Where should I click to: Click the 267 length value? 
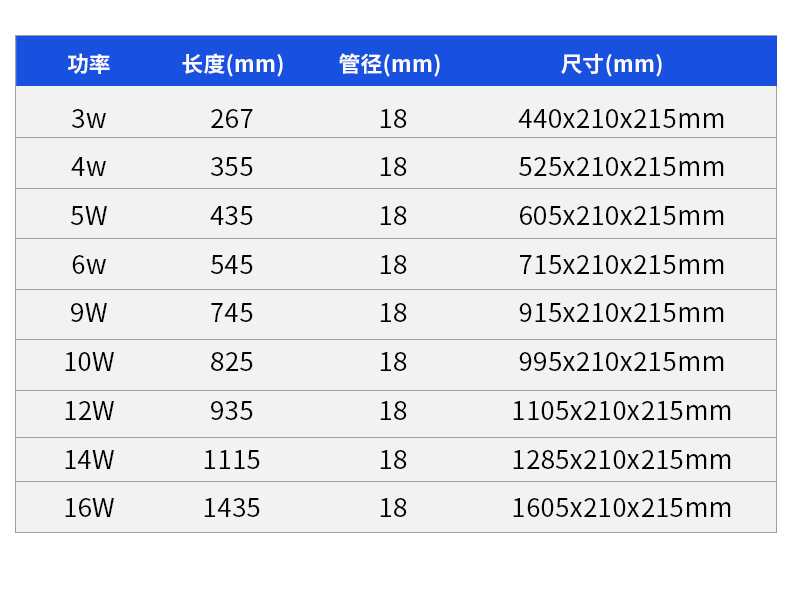[232, 119]
